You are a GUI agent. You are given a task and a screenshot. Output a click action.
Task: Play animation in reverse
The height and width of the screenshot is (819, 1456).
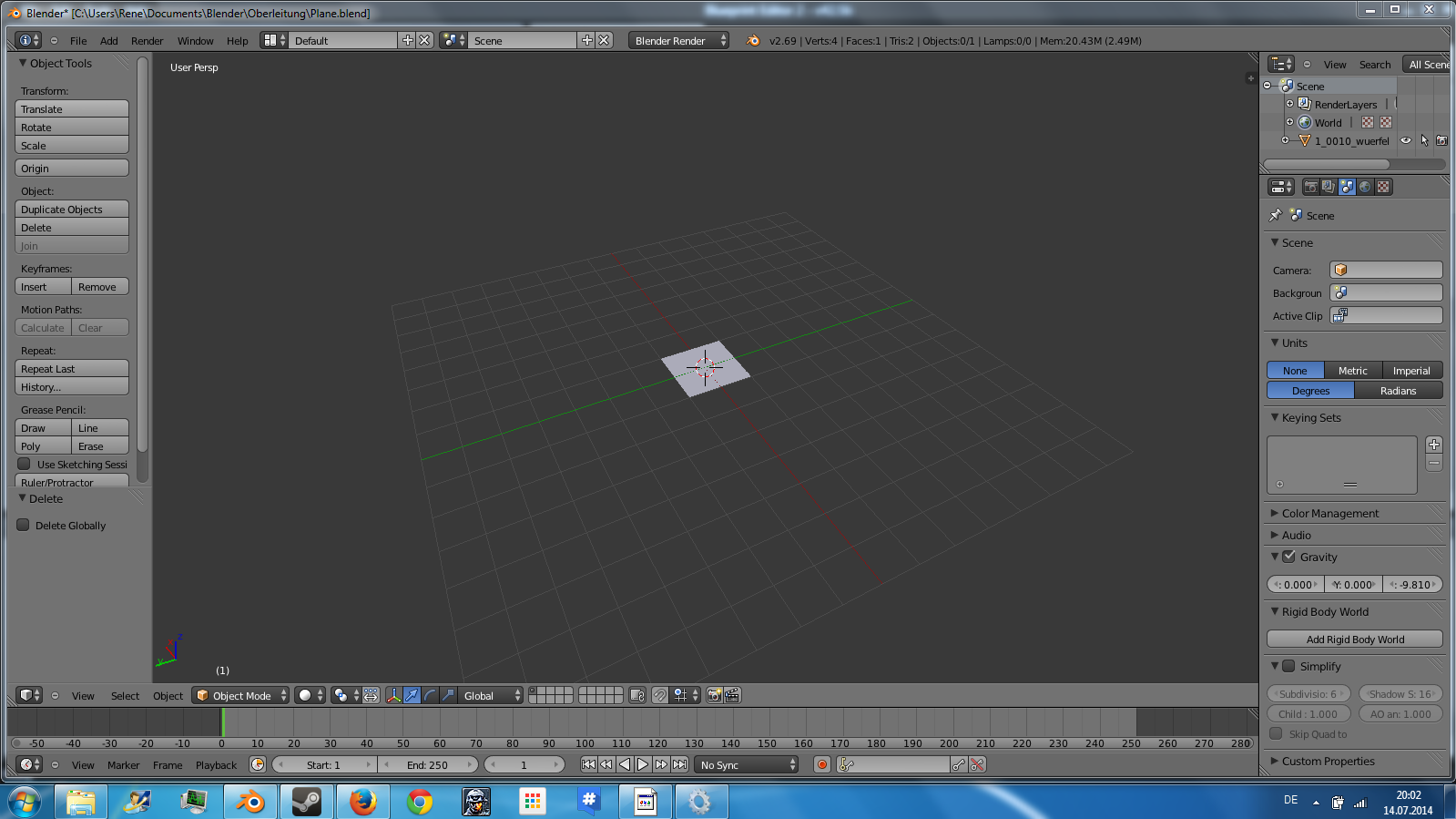click(x=625, y=764)
